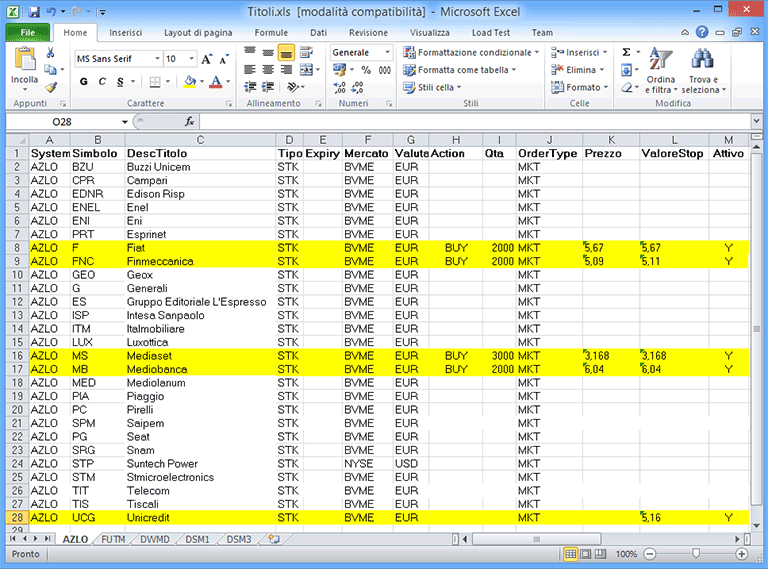This screenshot has height=569, width=768.
Task: Click the insert function fx icon
Action: (190, 121)
